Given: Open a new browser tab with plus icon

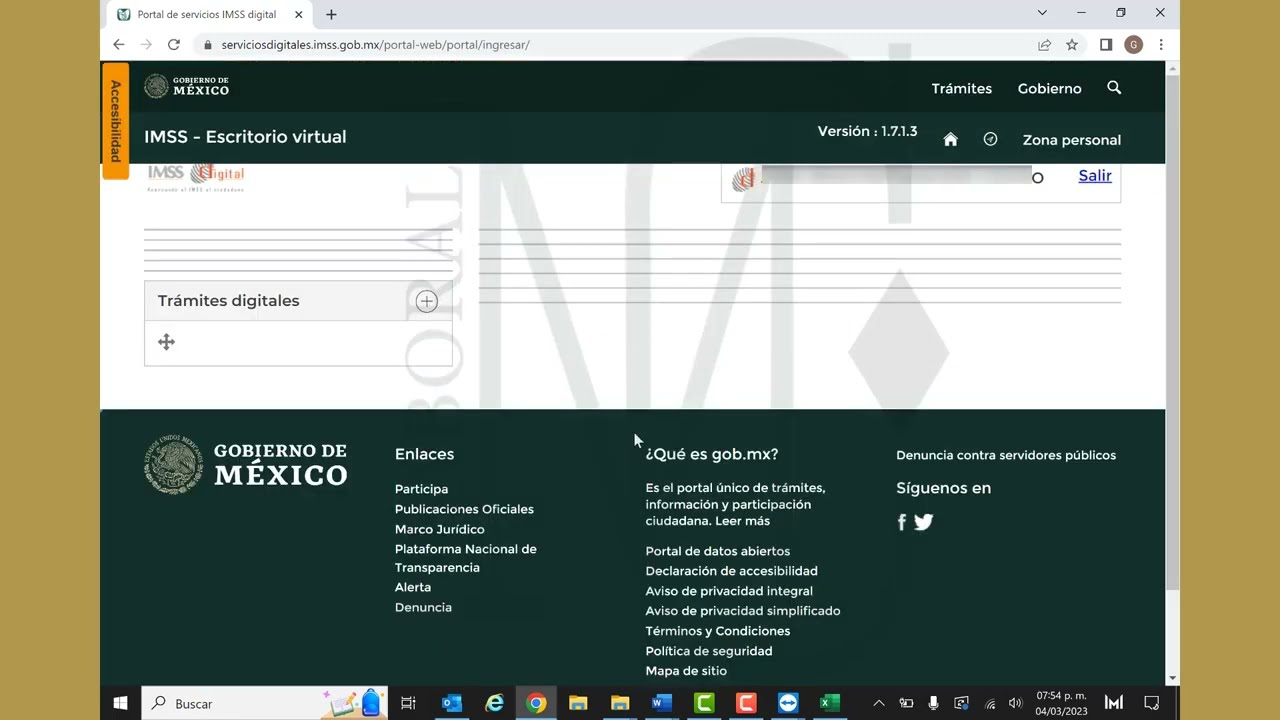Looking at the screenshot, I should [331, 14].
